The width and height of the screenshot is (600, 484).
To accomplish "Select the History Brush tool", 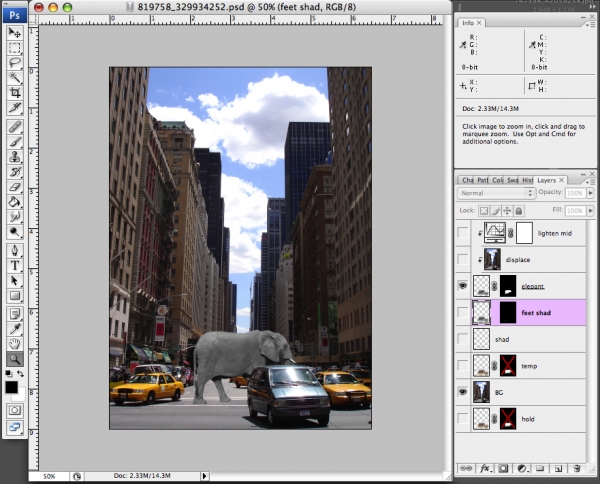I will point(15,172).
